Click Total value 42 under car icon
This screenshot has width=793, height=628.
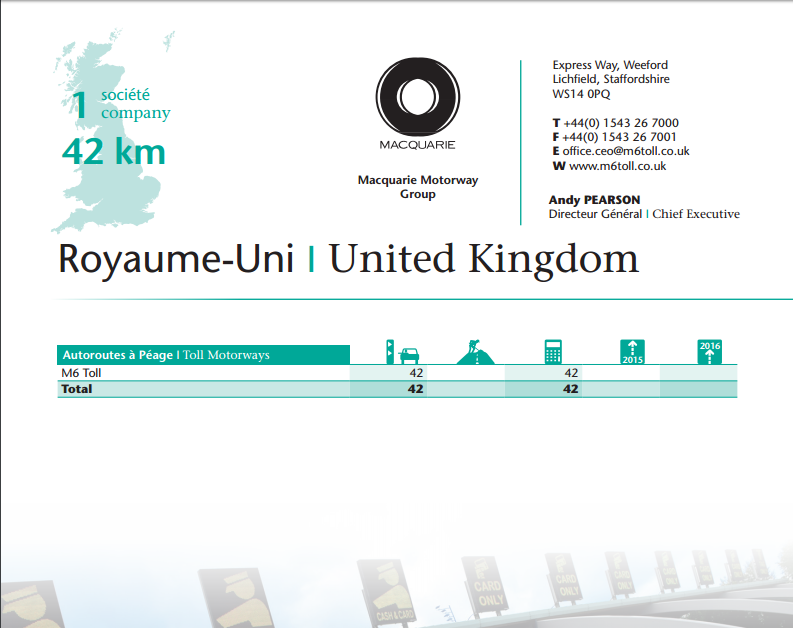tap(416, 389)
